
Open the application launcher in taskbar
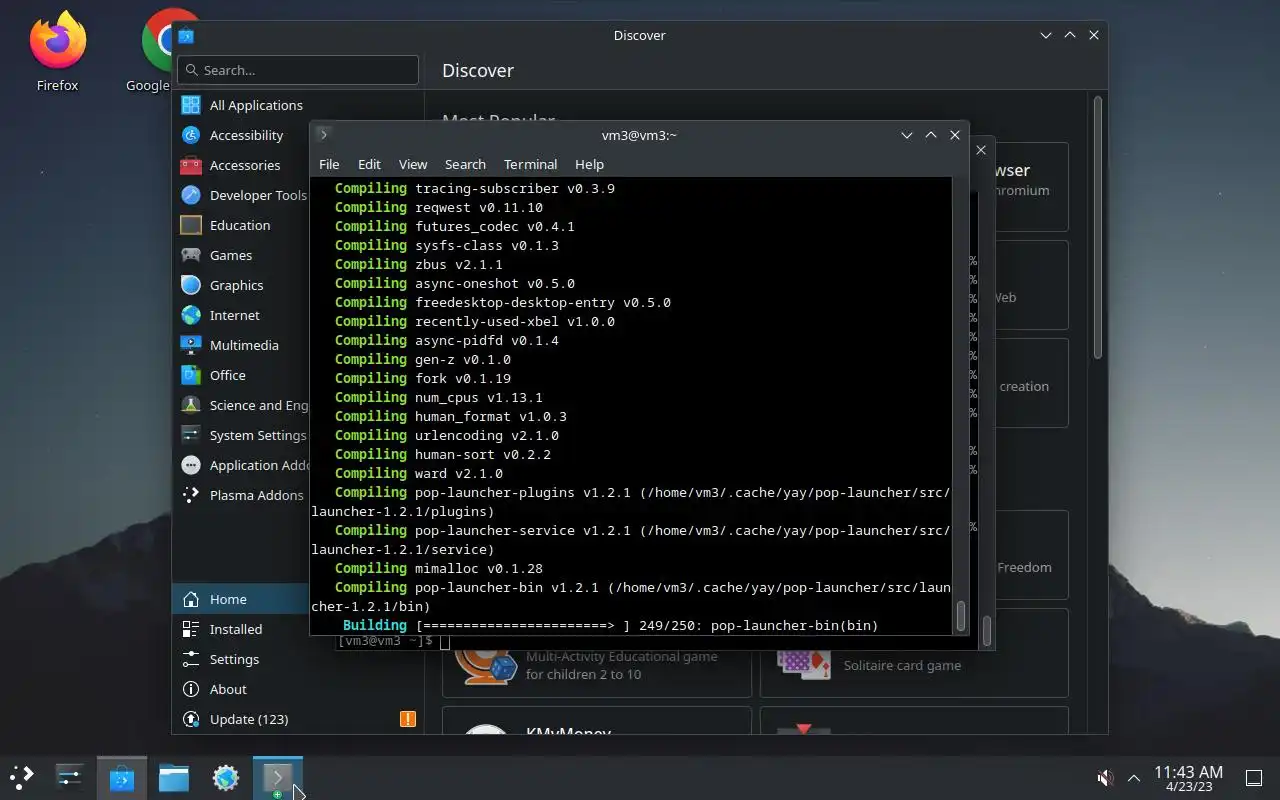click(22, 777)
